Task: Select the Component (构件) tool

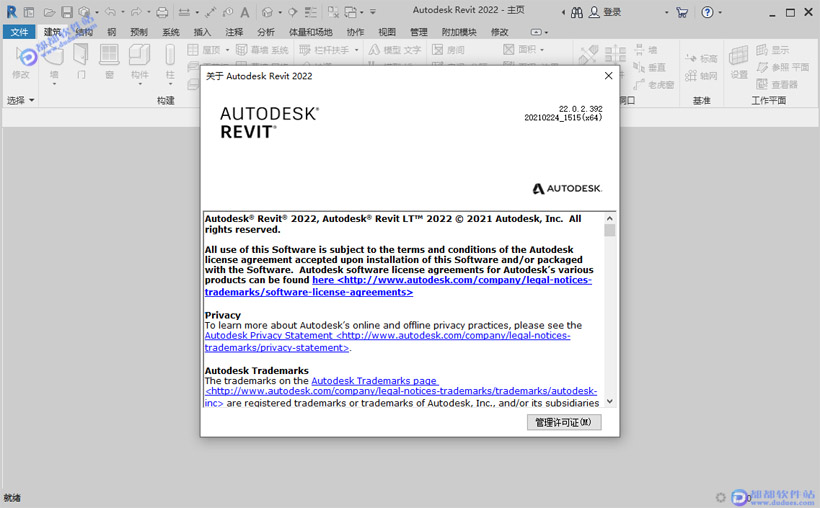Action: pos(140,63)
